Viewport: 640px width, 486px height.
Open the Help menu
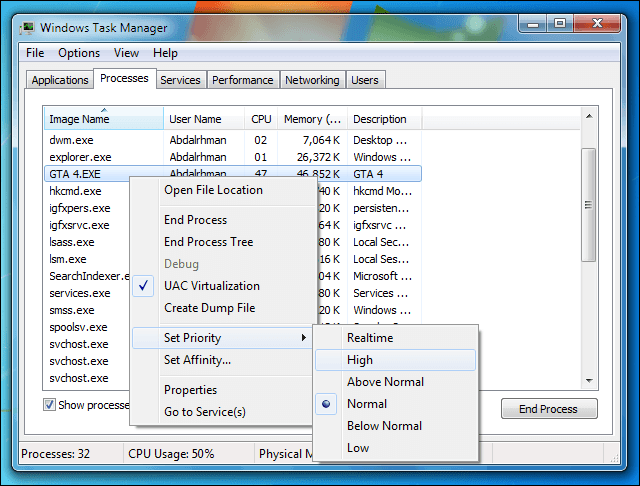[x=165, y=53]
